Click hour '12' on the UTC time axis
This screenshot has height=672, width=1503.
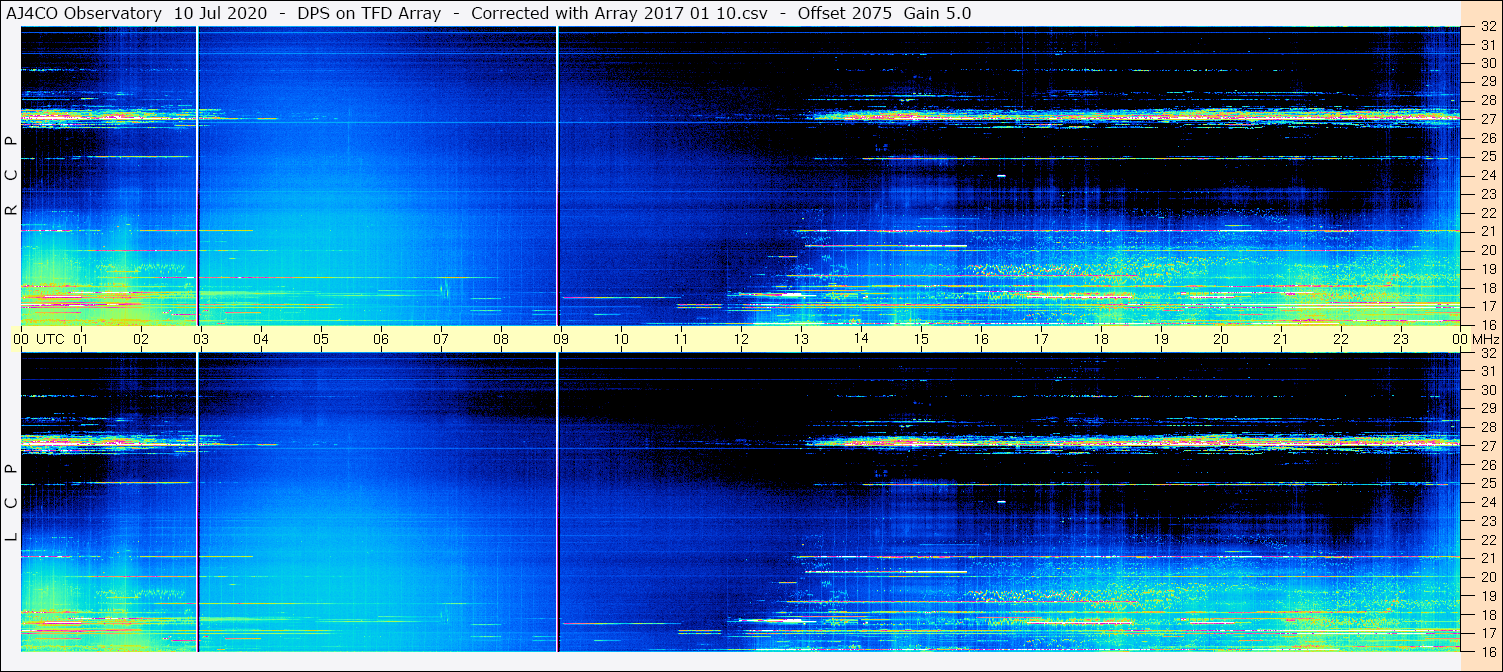[741, 339]
